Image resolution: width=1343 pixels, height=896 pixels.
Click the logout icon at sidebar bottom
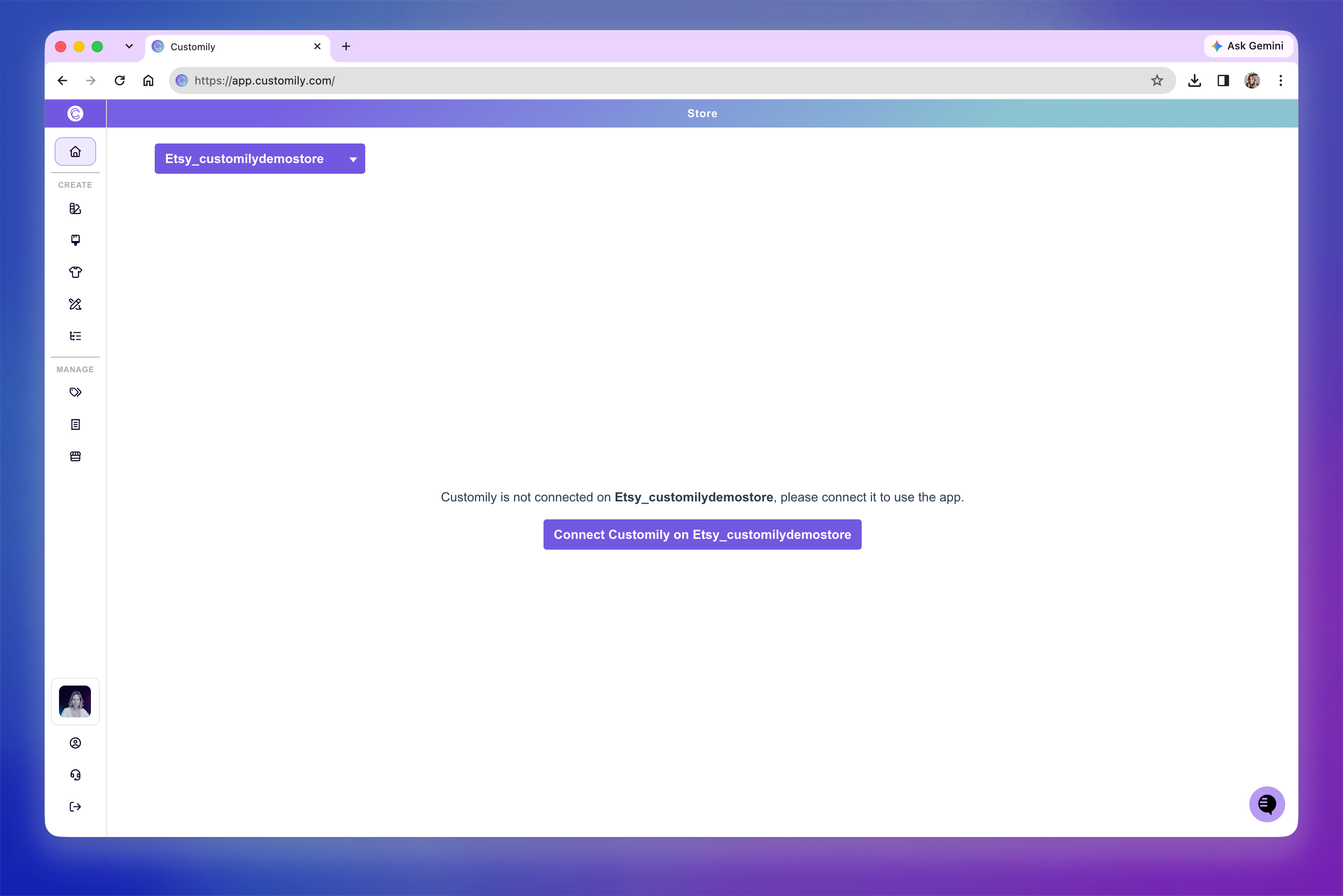pyautogui.click(x=75, y=807)
